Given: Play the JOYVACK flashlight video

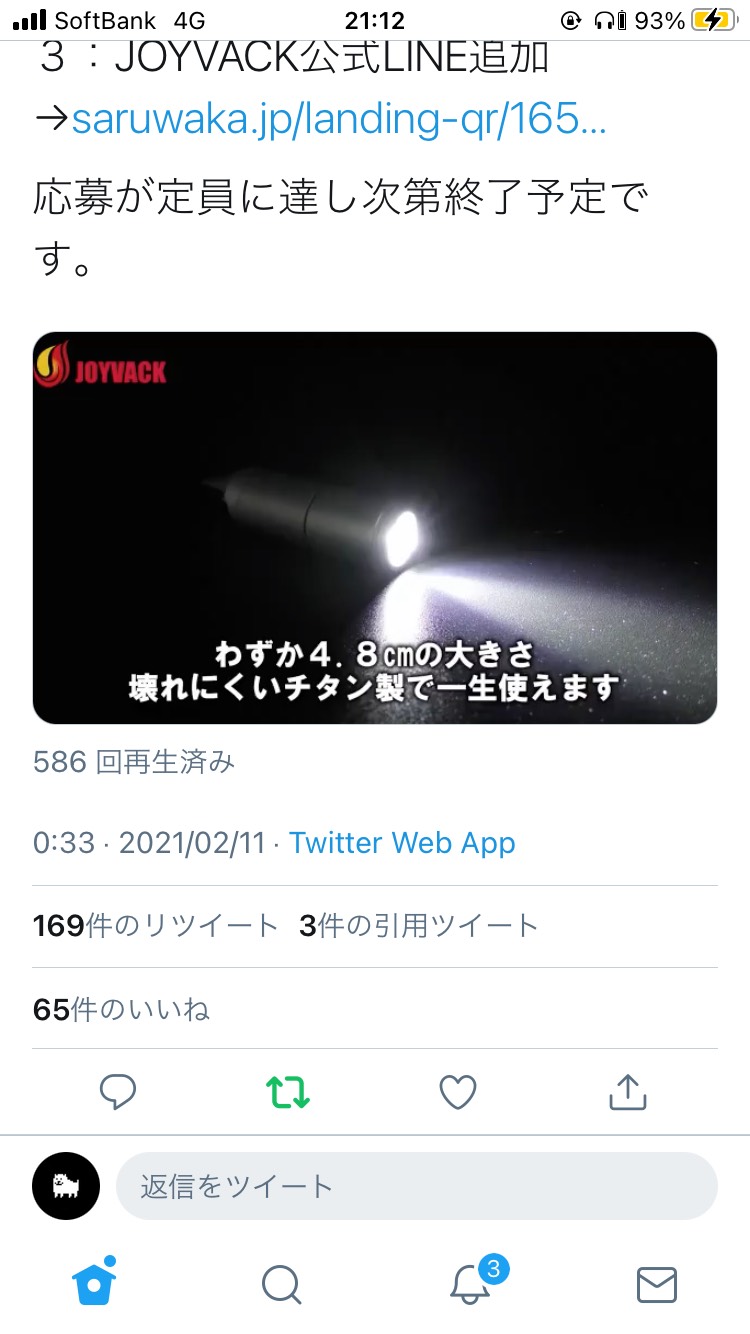Looking at the screenshot, I should pyautogui.click(x=375, y=528).
